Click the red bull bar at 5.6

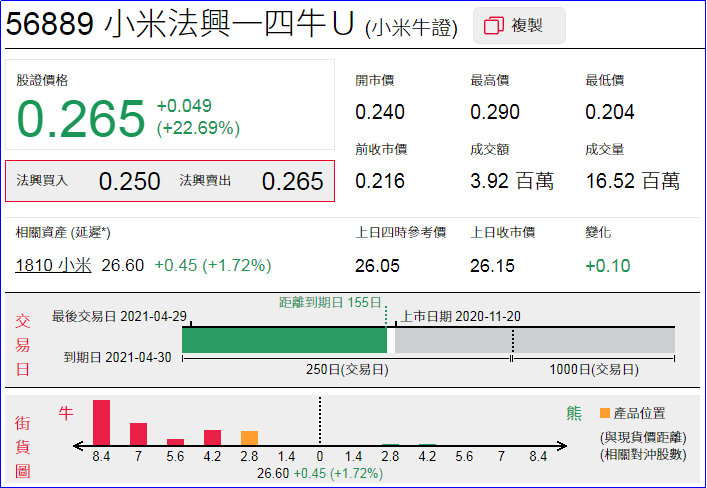pos(175,442)
